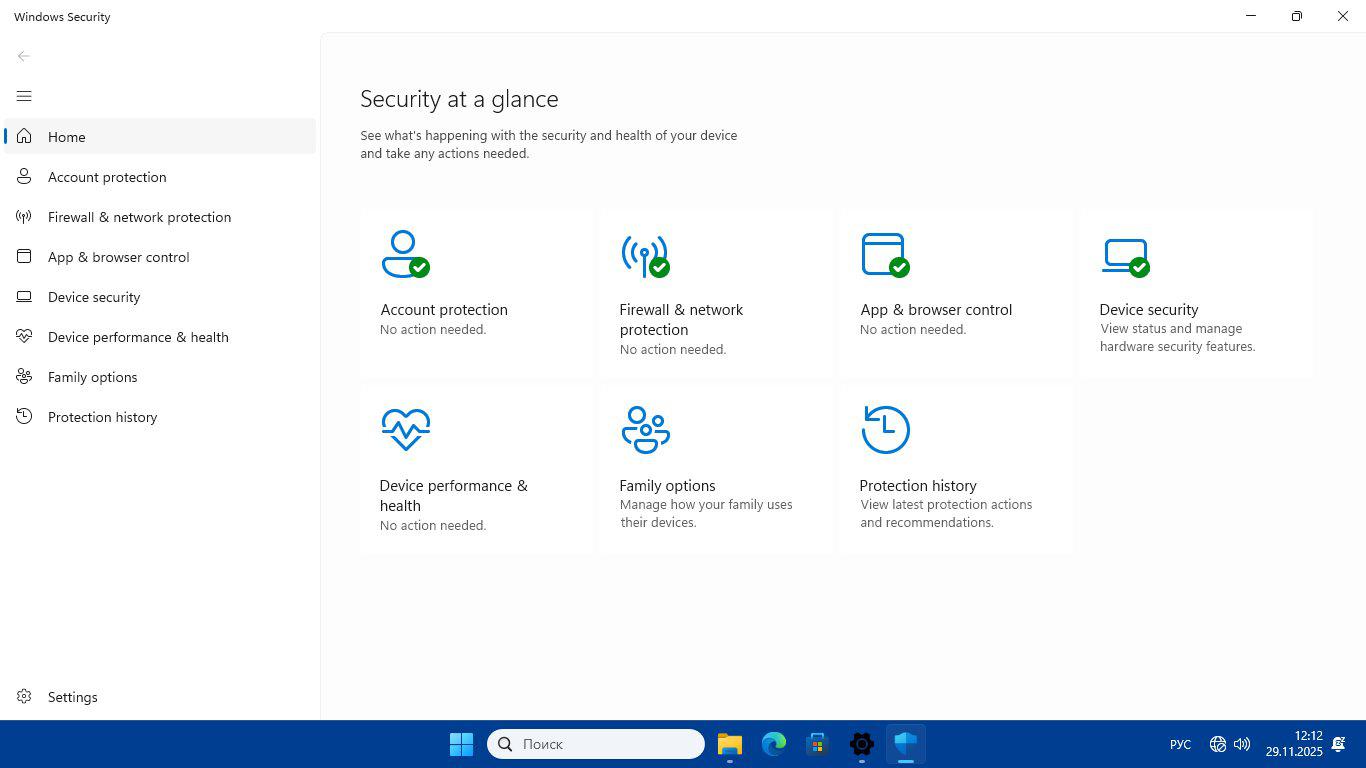Image resolution: width=1366 pixels, height=768 pixels.
Task: Open the Device performance & health heart icon
Action: tap(405, 429)
